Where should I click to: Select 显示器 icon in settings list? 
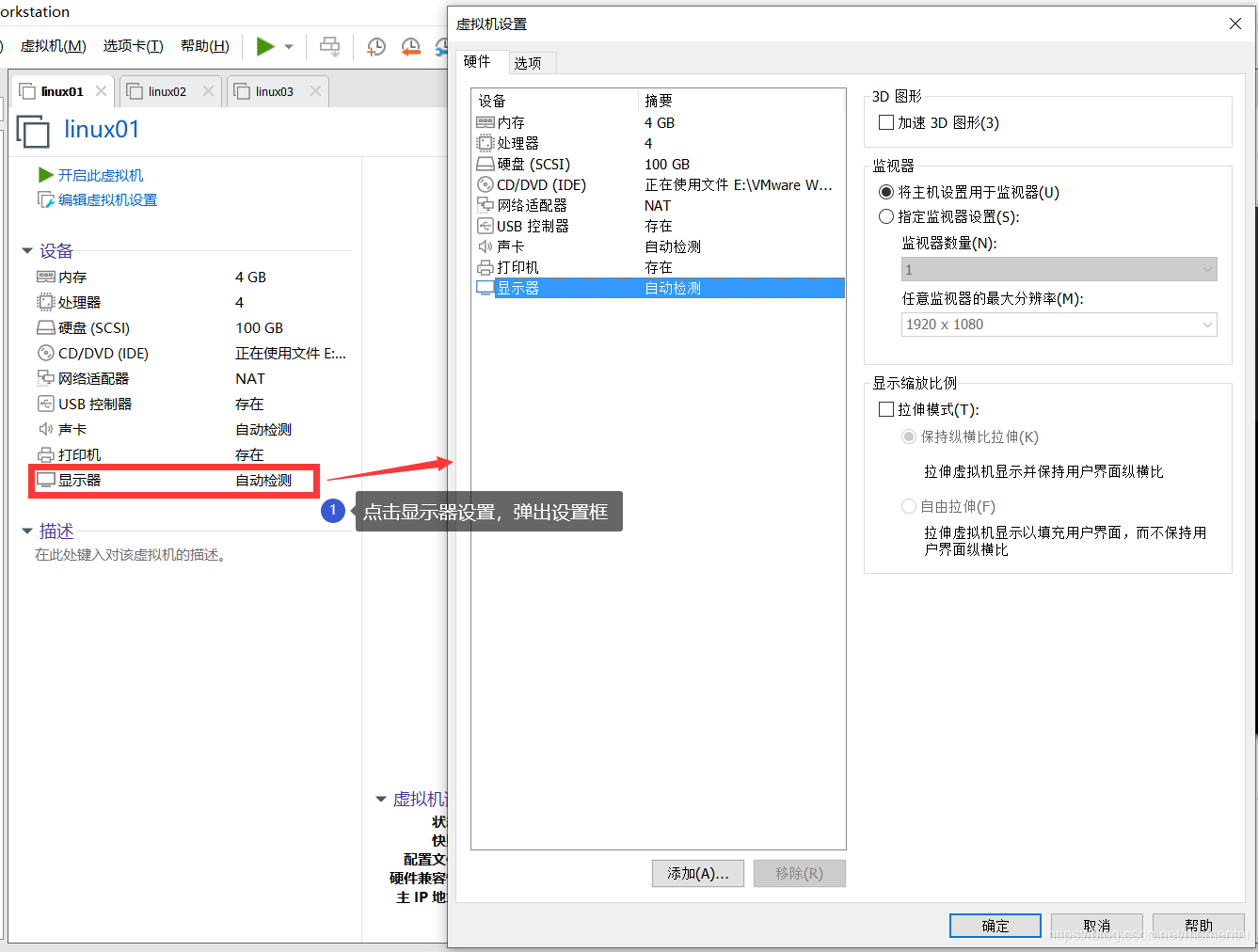coord(486,288)
